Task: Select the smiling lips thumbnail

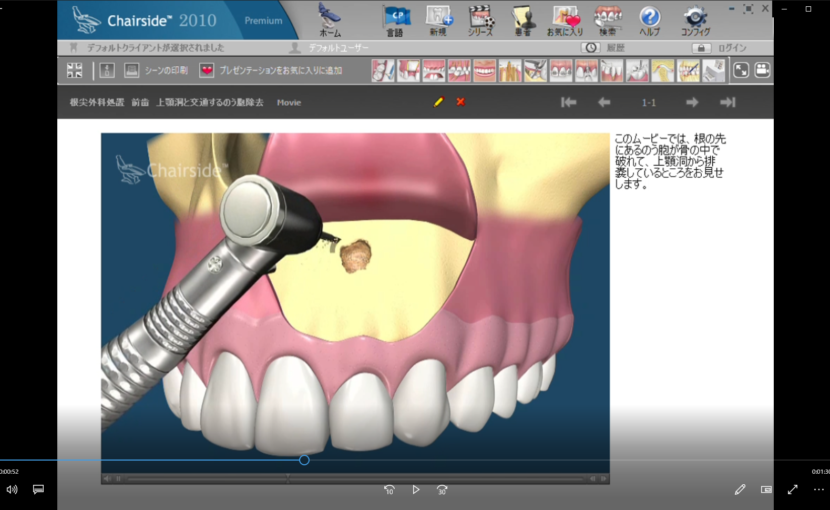Action: (484, 70)
